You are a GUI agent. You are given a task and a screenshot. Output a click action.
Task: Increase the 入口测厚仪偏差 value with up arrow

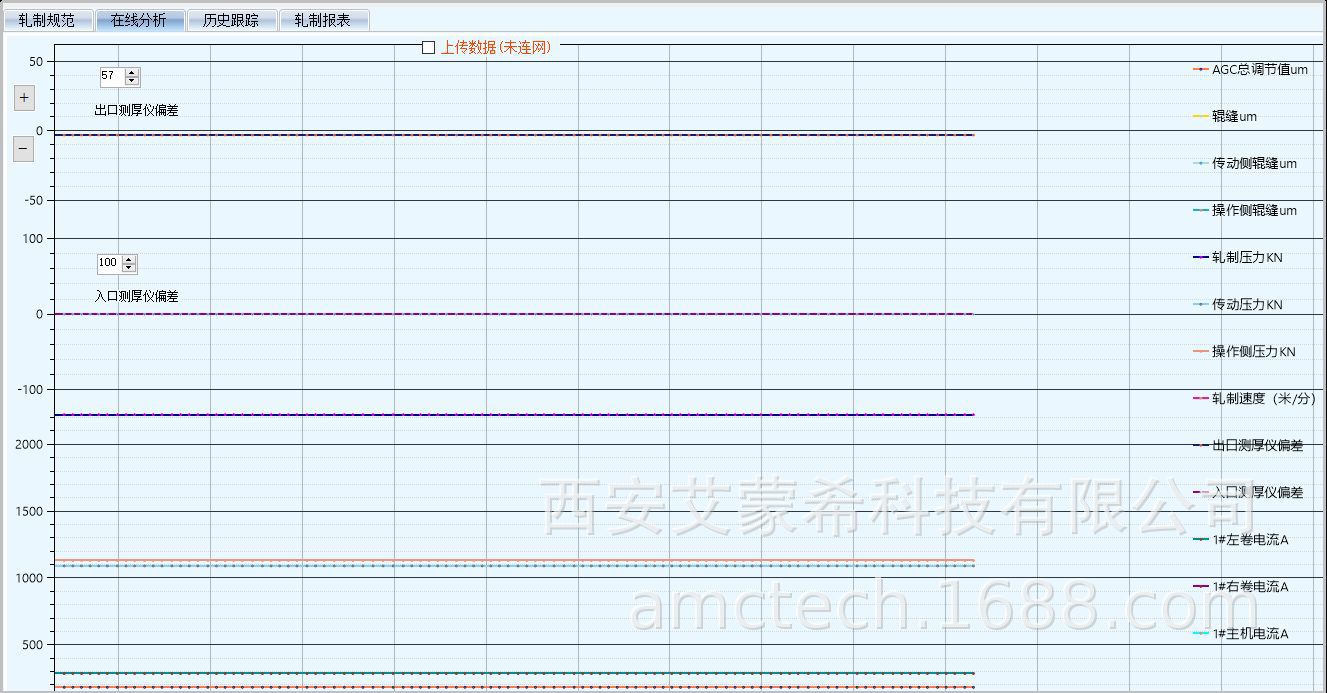pos(129,259)
